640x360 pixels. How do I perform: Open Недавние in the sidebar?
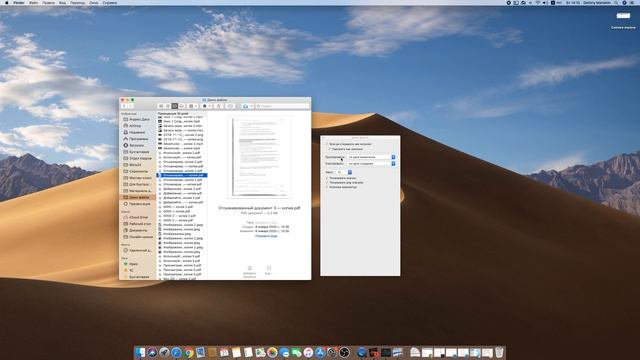point(138,132)
